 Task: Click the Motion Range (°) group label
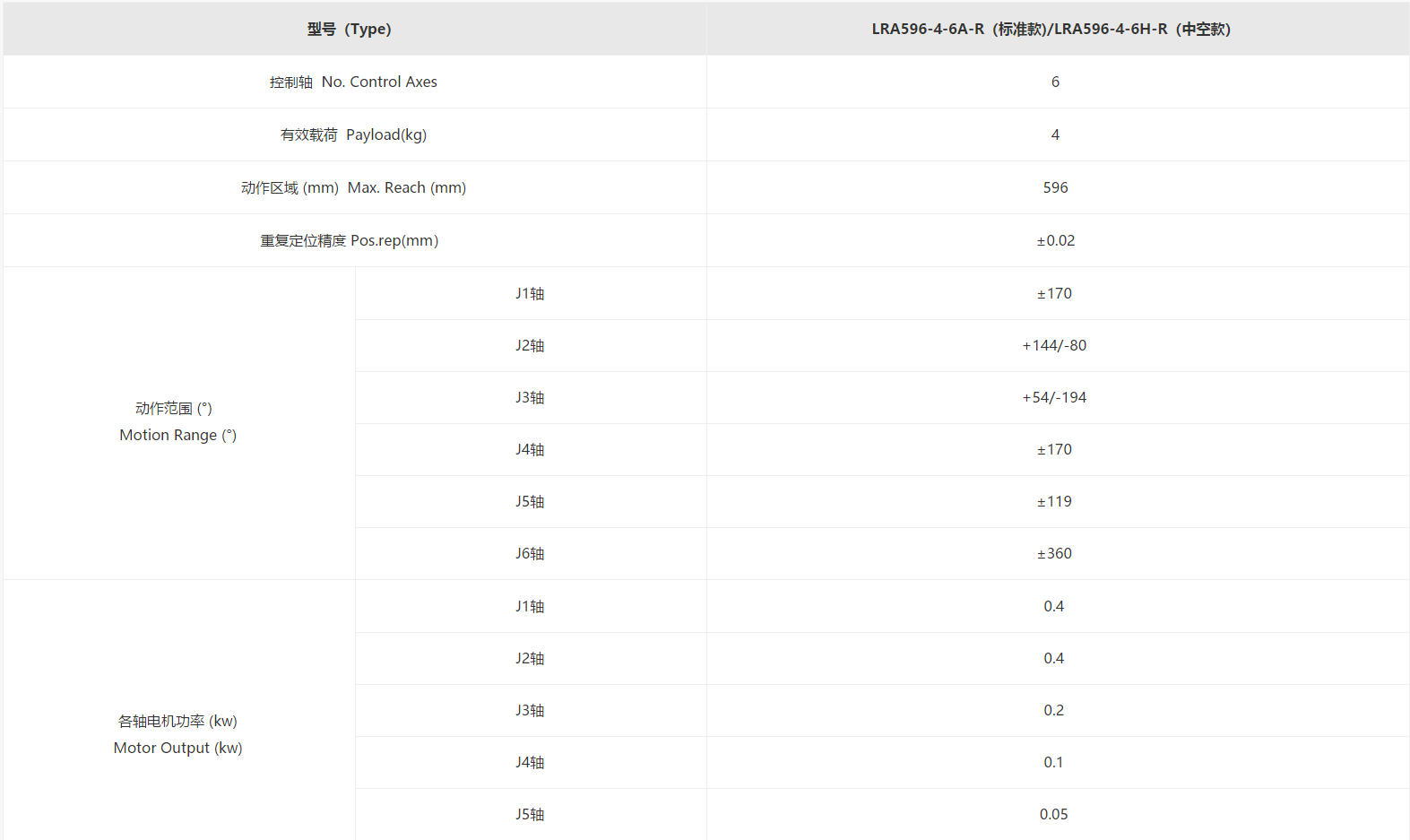(x=178, y=421)
